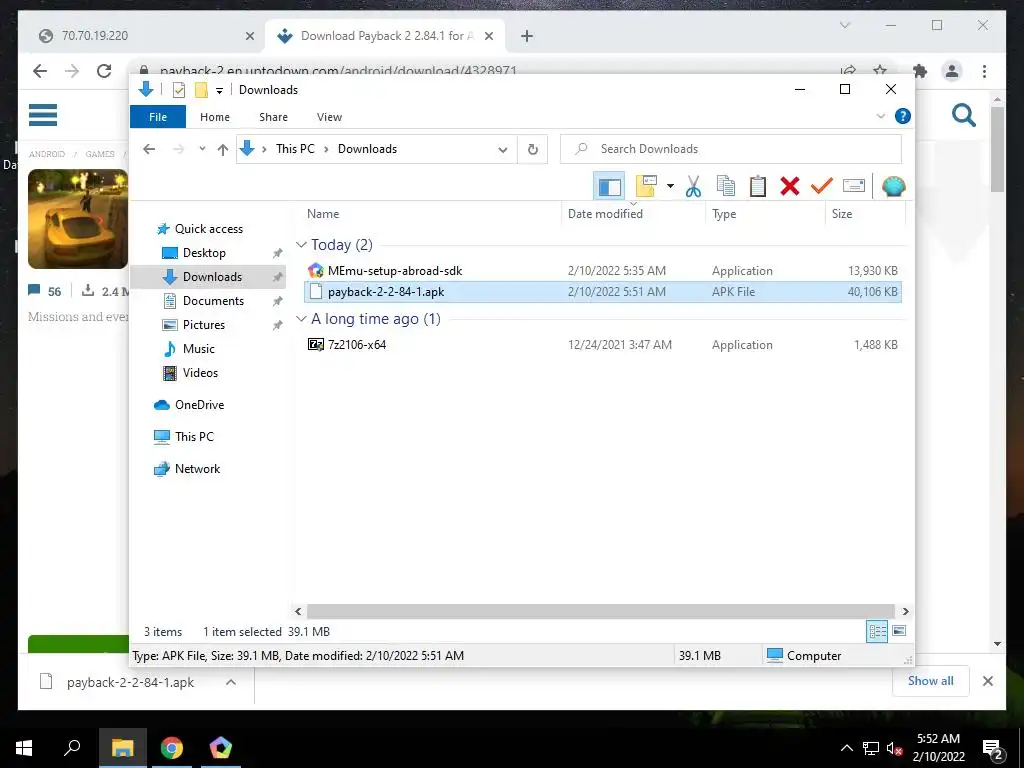
Task: Click Show all downloads button
Action: pyautogui.click(x=931, y=681)
